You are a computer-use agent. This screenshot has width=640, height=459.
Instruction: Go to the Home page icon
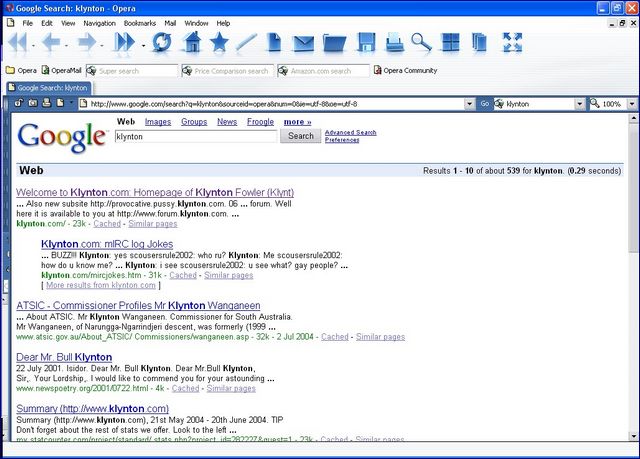coord(193,42)
